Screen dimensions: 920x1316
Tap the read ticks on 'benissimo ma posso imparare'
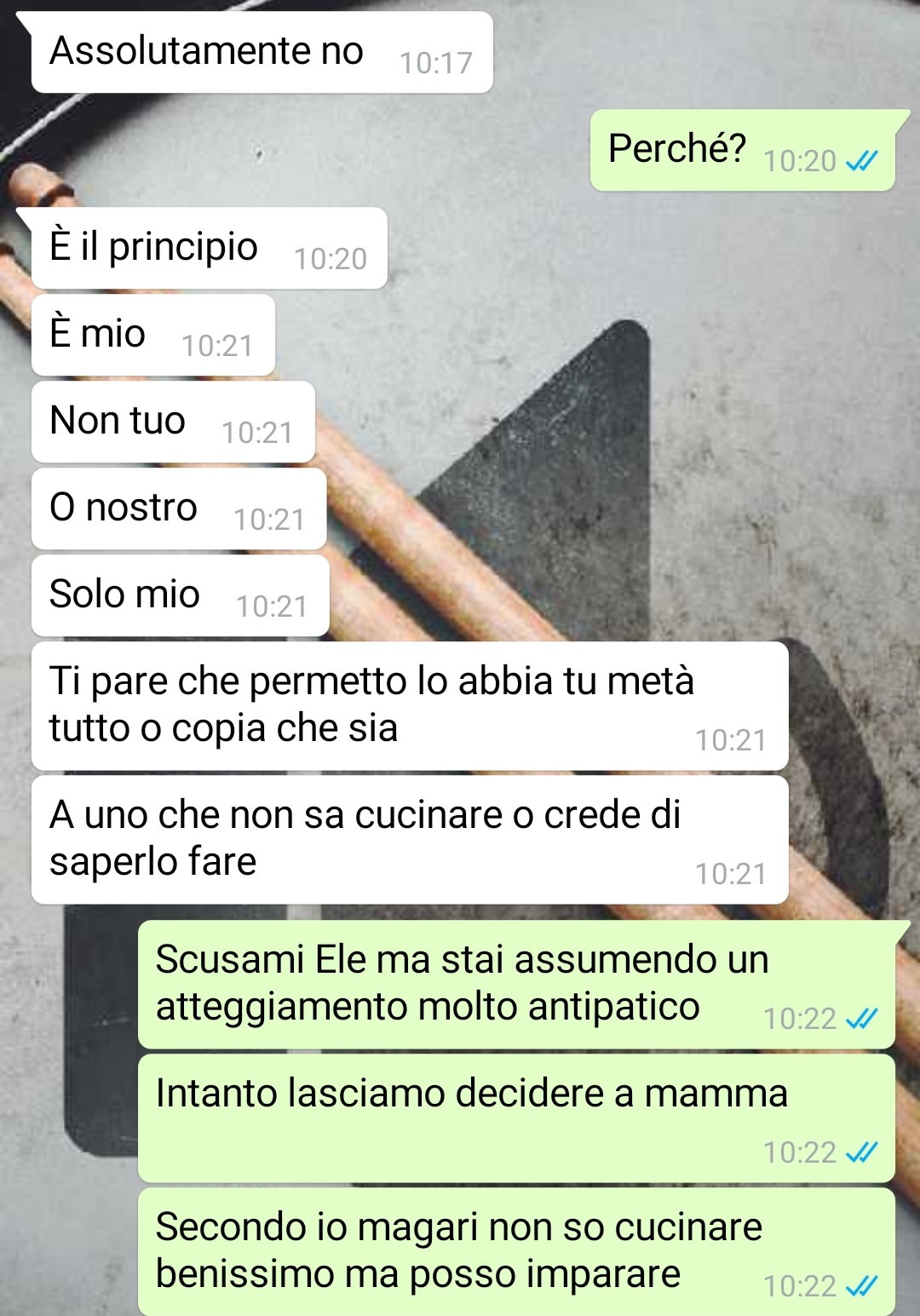(861, 1286)
